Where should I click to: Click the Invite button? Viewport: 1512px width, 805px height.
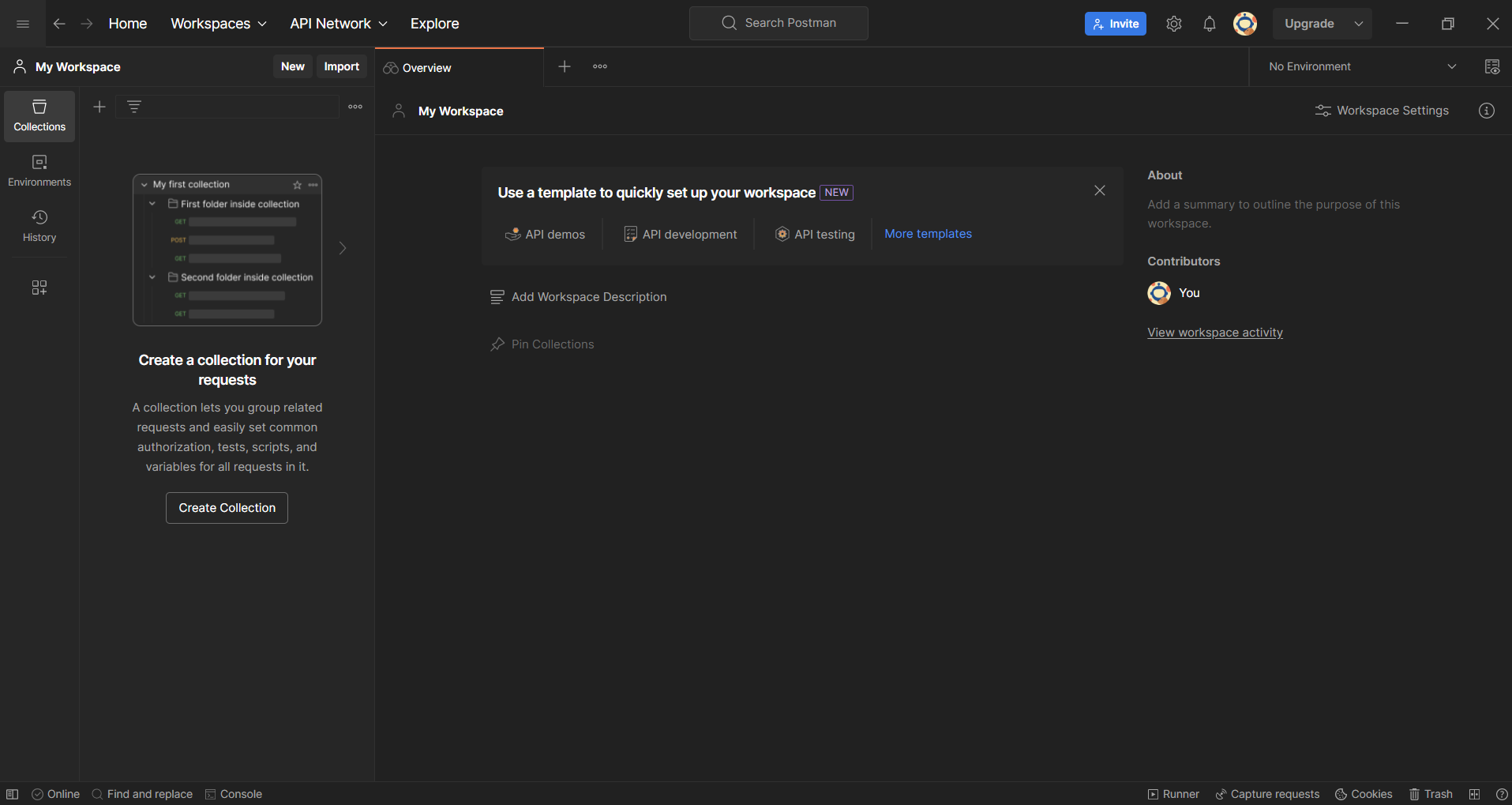[x=1116, y=24]
